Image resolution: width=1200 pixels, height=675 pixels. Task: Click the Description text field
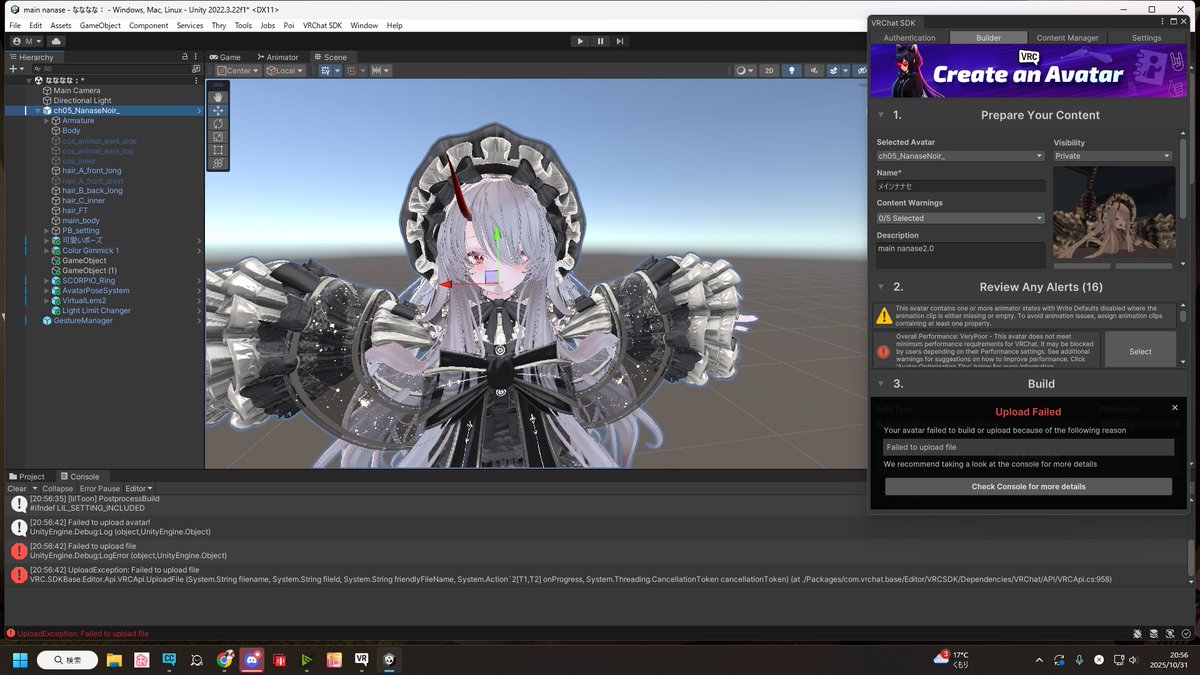coord(960,254)
